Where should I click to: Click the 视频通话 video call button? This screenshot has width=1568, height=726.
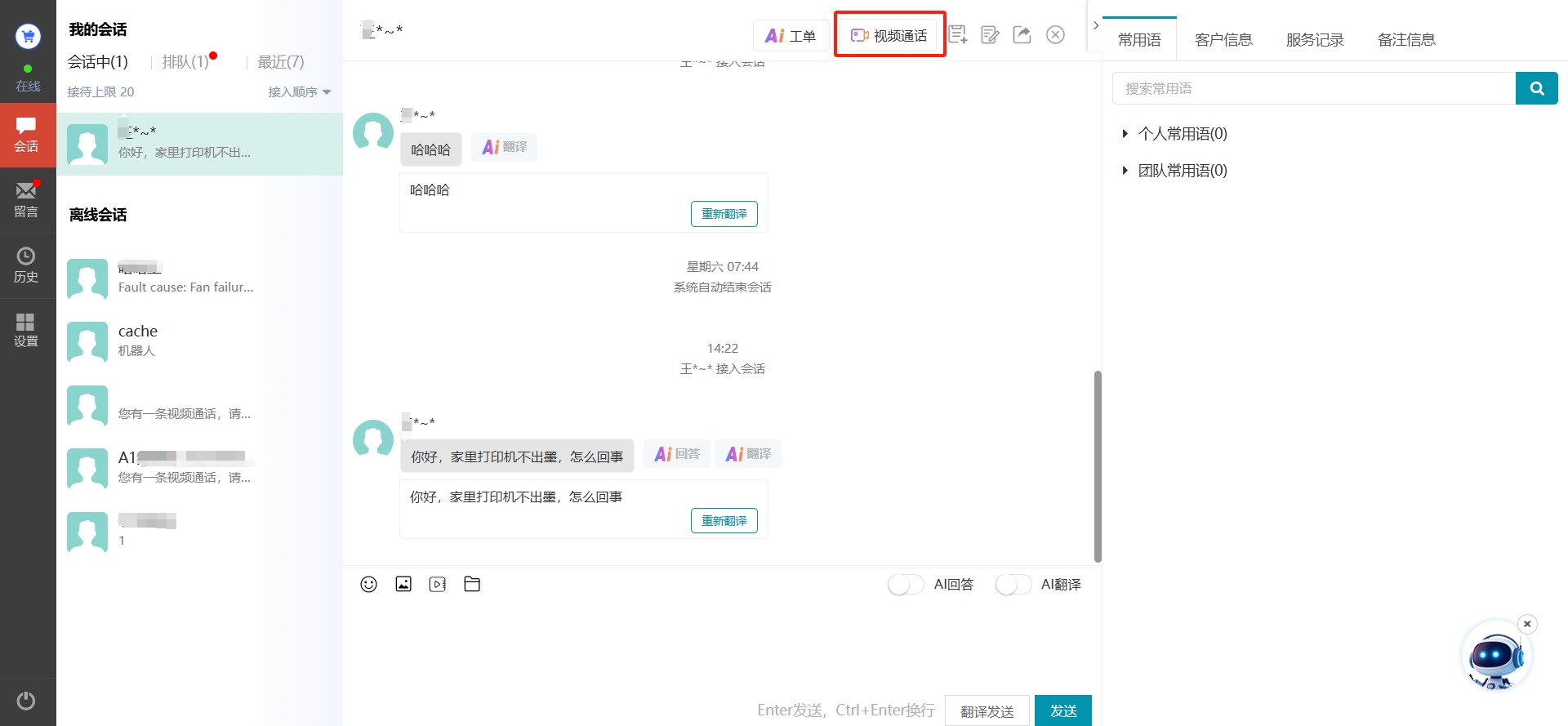click(x=889, y=35)
